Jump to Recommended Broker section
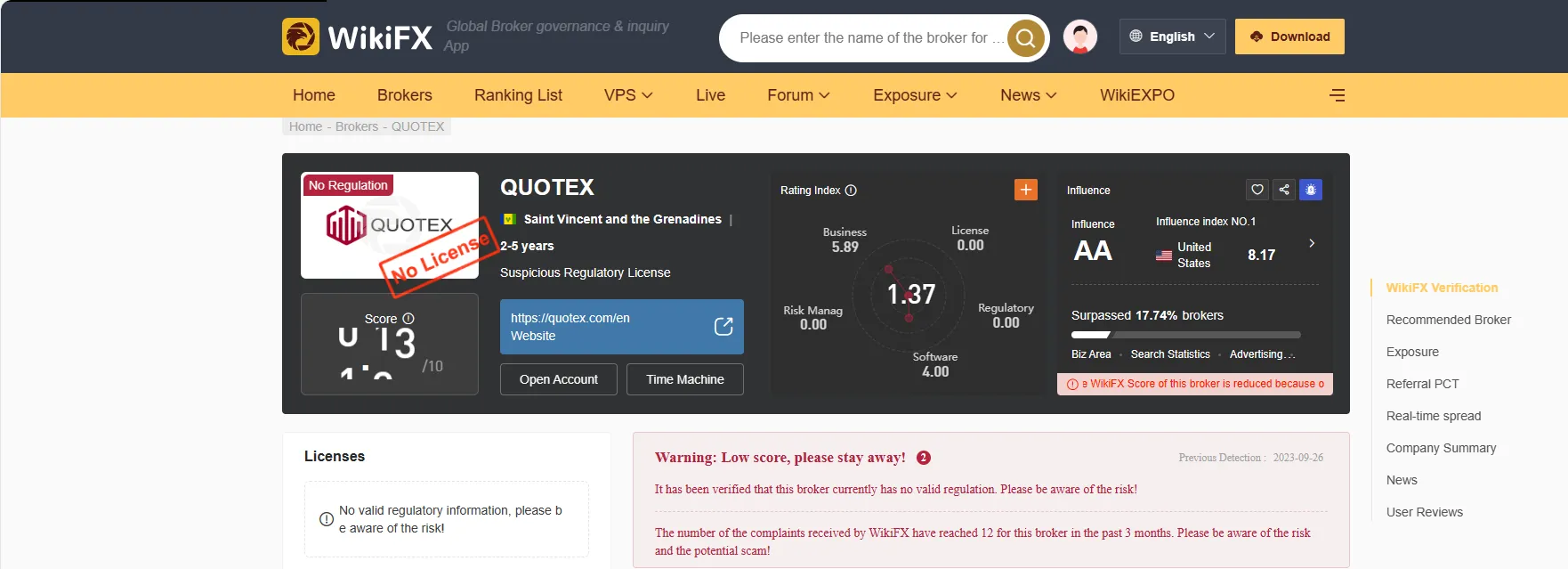Viewport: 1568px width, 569px height. [x=1449, y=320]
